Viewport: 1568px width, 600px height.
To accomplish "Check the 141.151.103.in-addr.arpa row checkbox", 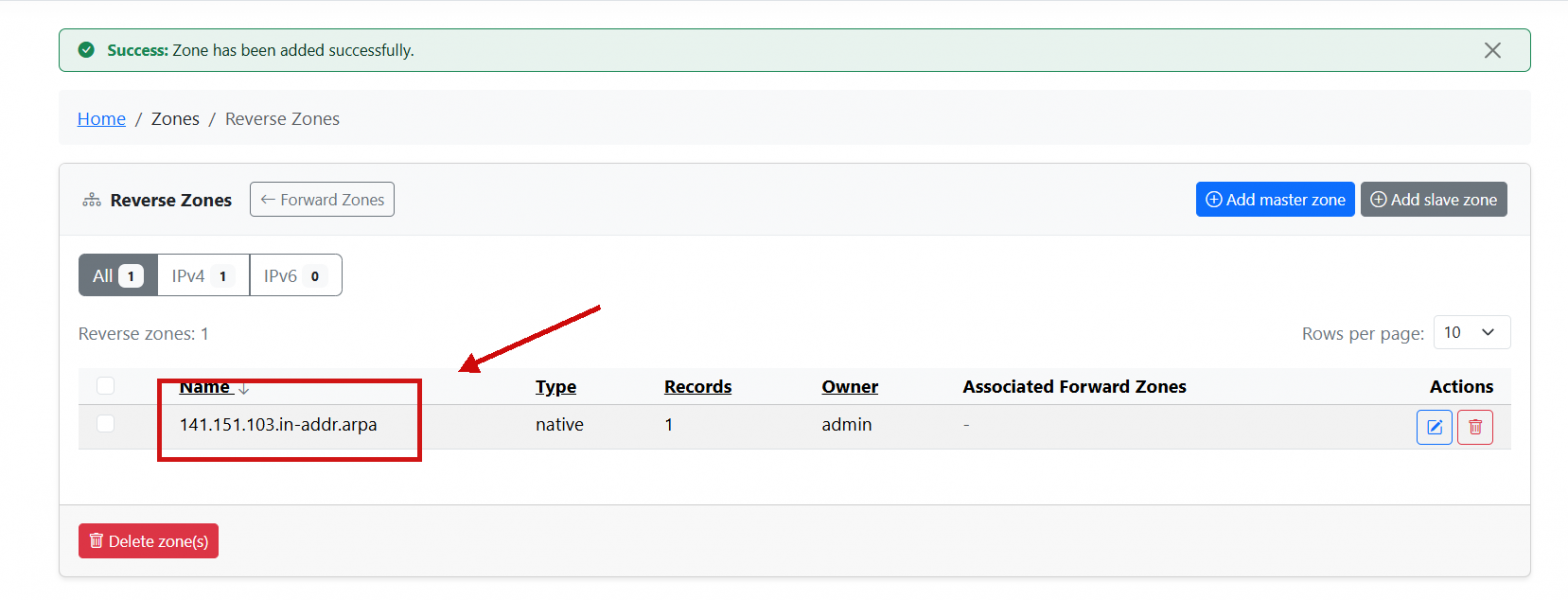I will [106, 424].
